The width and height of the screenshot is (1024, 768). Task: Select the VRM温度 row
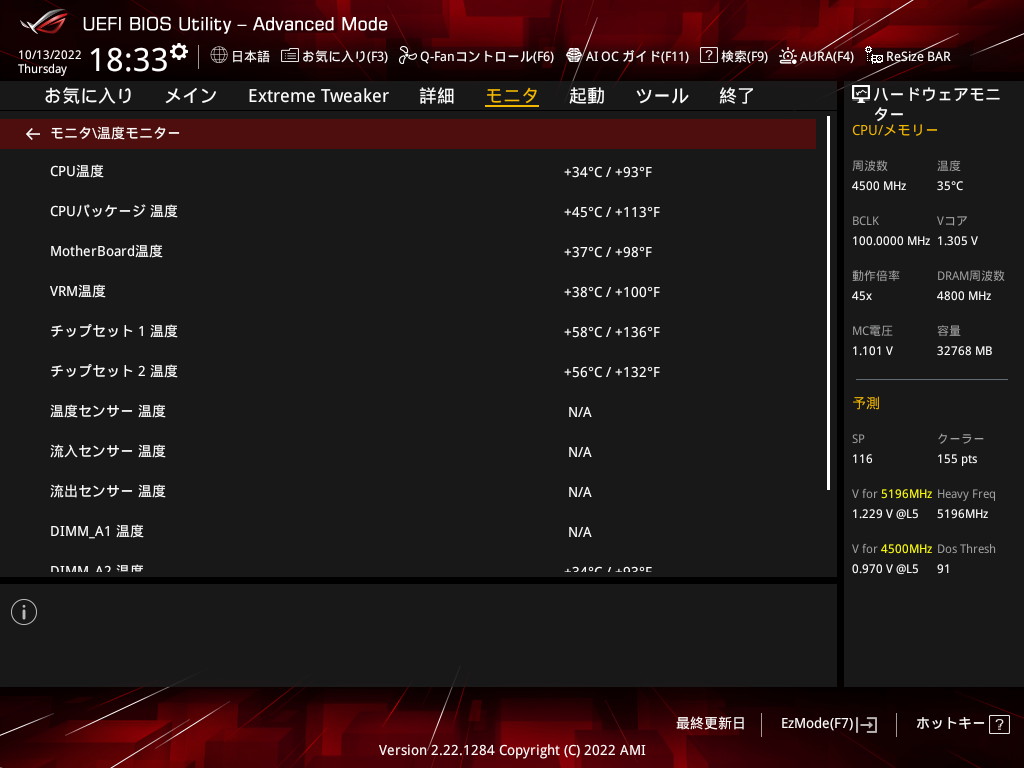tap(408, 291)
